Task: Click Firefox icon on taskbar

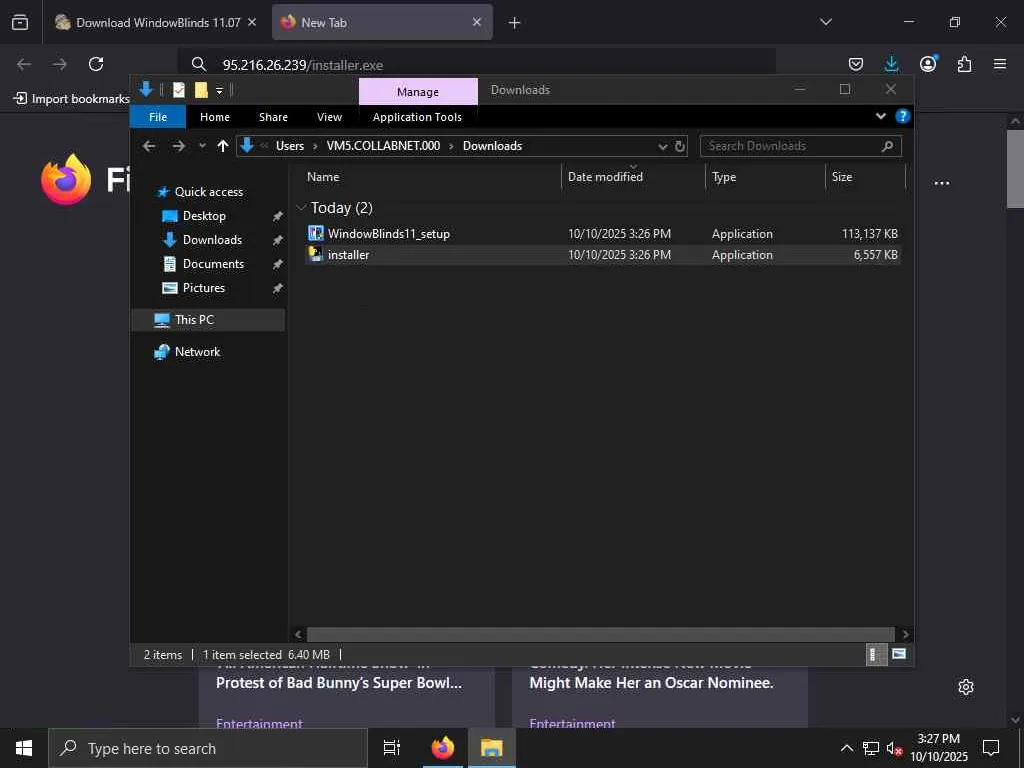Action: (x=443, y=748)
